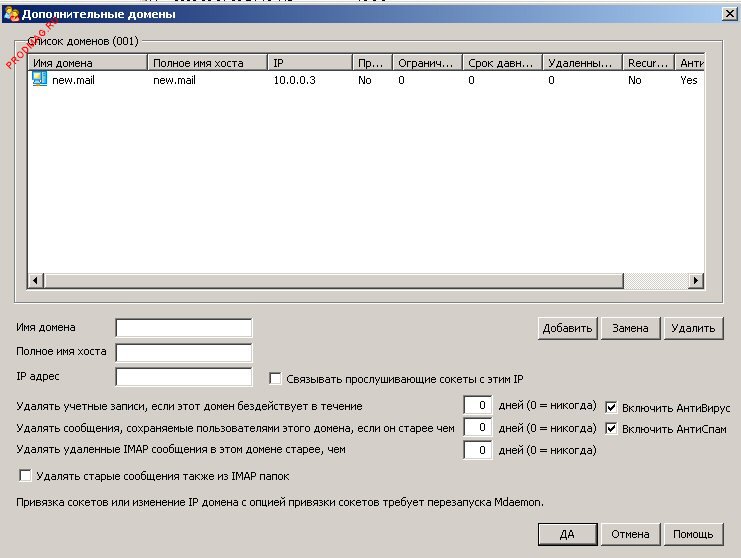741x558 pixels.
Task: Click the new.mail domain icon in the list
Action: [x=39, y=80]
